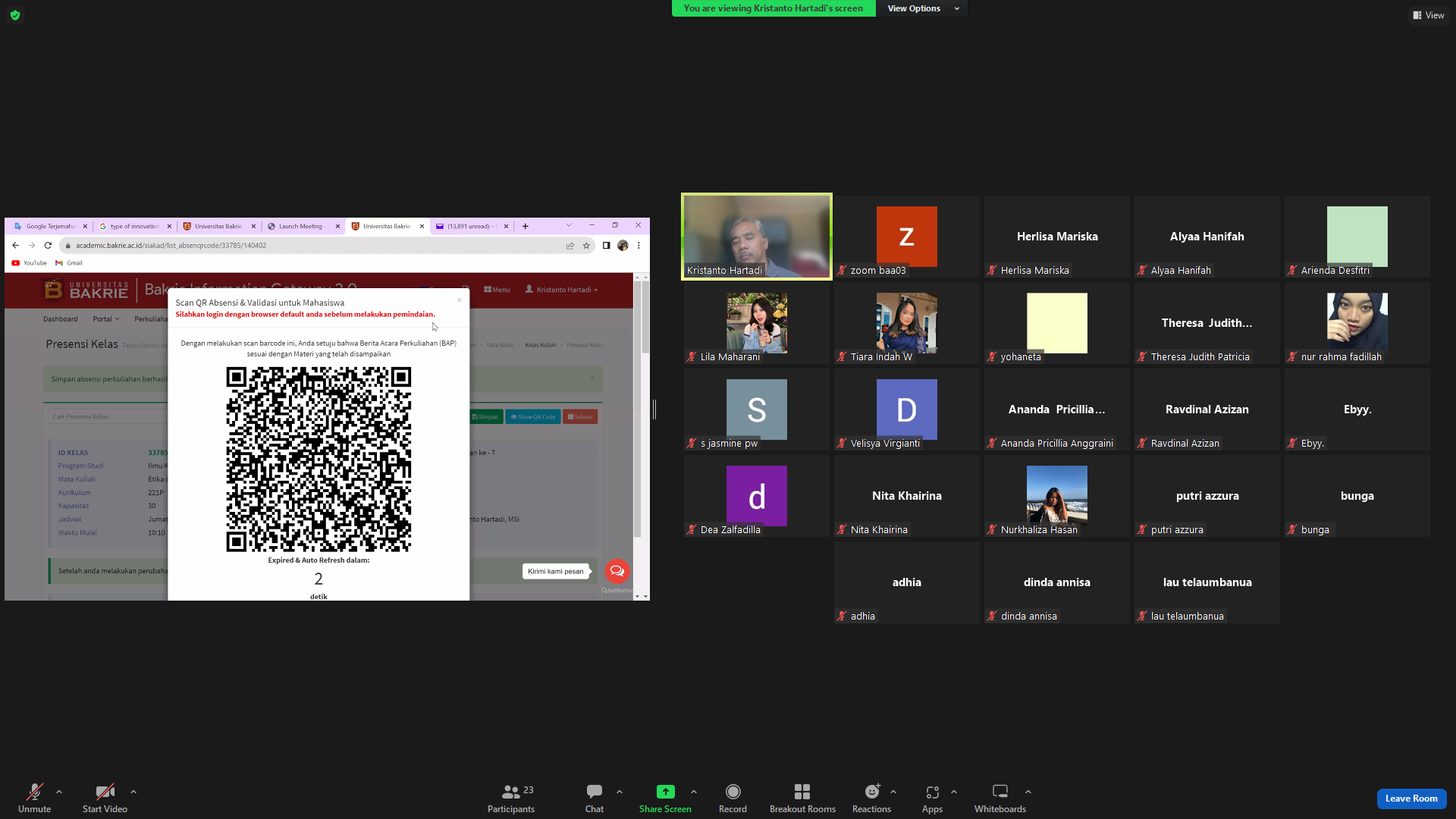
Task: Click the Kirimi kami pesan label
Action: [x=556, y=572]
